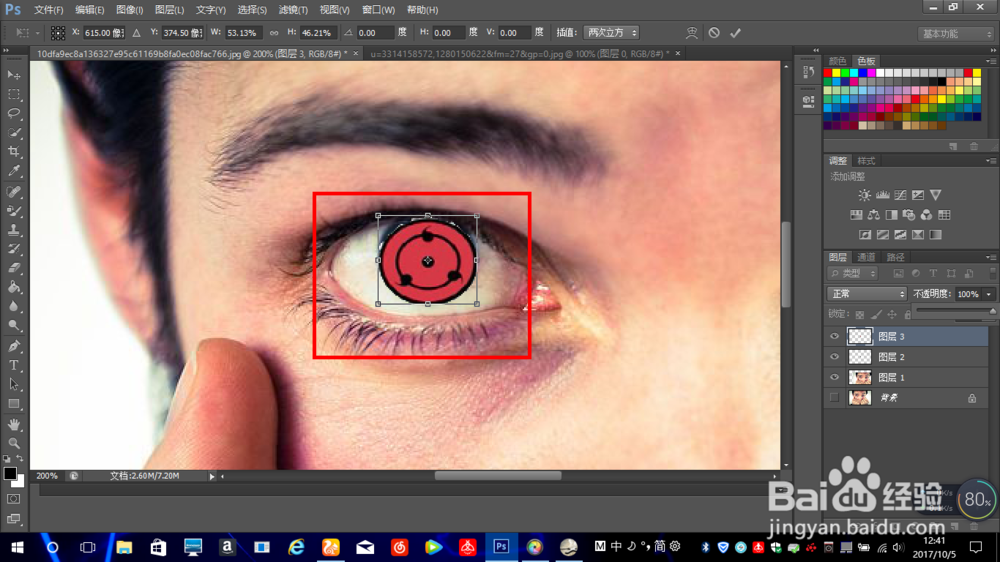Toggle lock position arrows icon
This screenshot has height=562, width=1000.
click(892, 314)
